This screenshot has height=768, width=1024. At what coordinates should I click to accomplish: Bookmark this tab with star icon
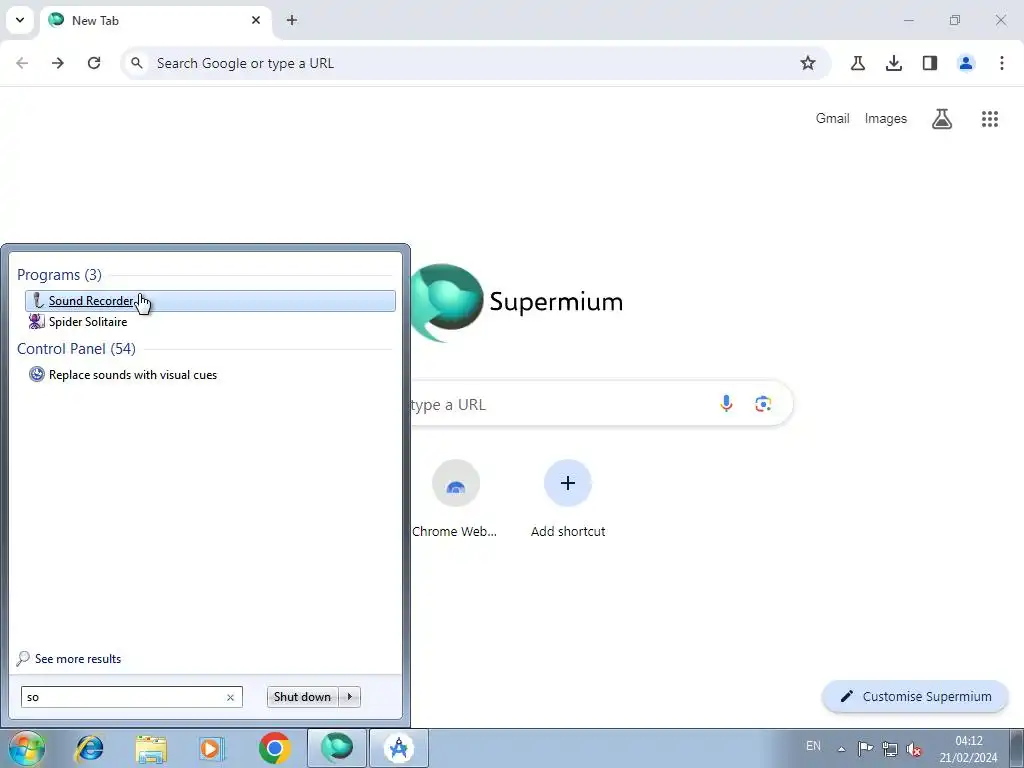[x=808, y=63]
